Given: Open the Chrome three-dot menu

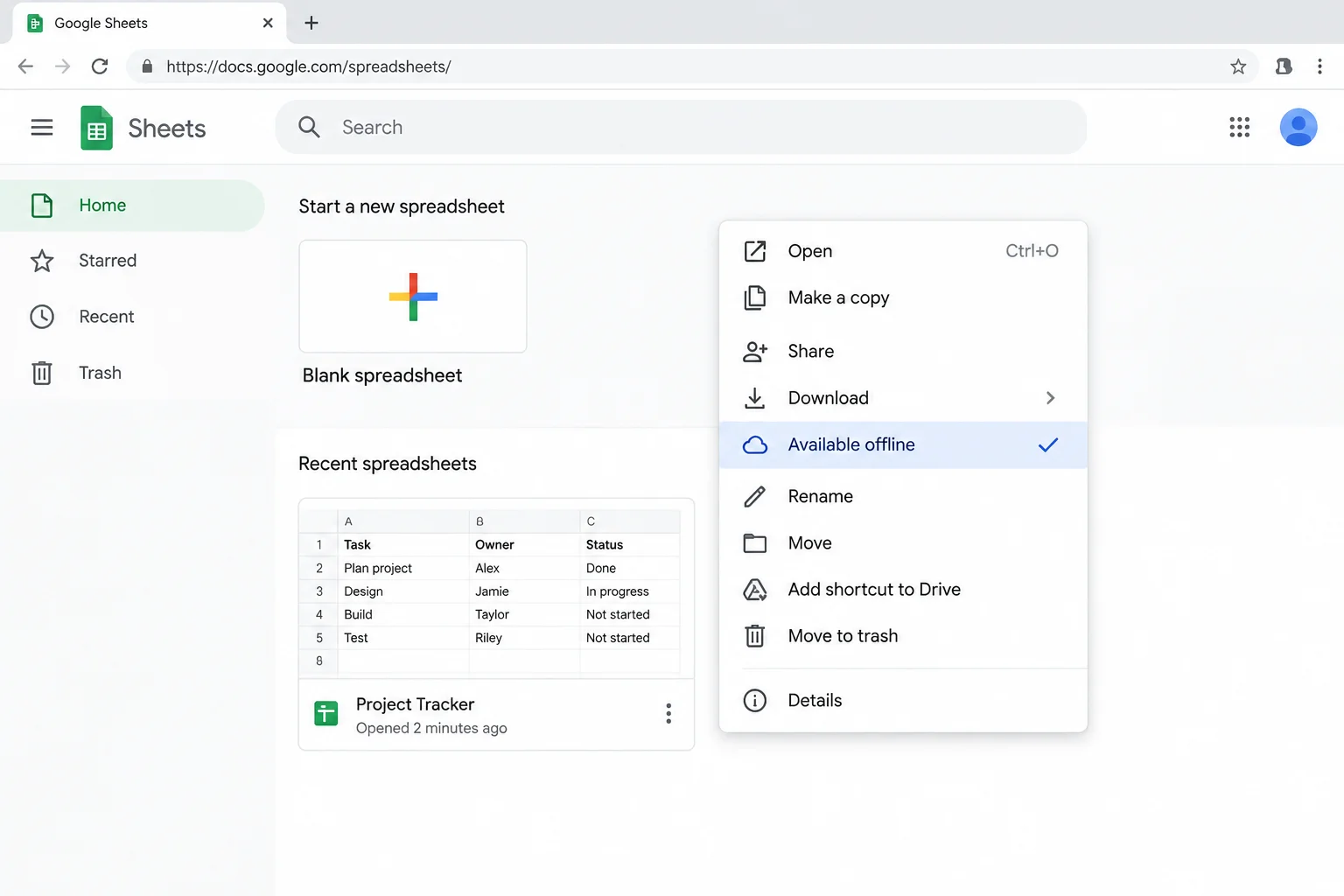Looking at the screenshot, I should tap(1319, 66).
